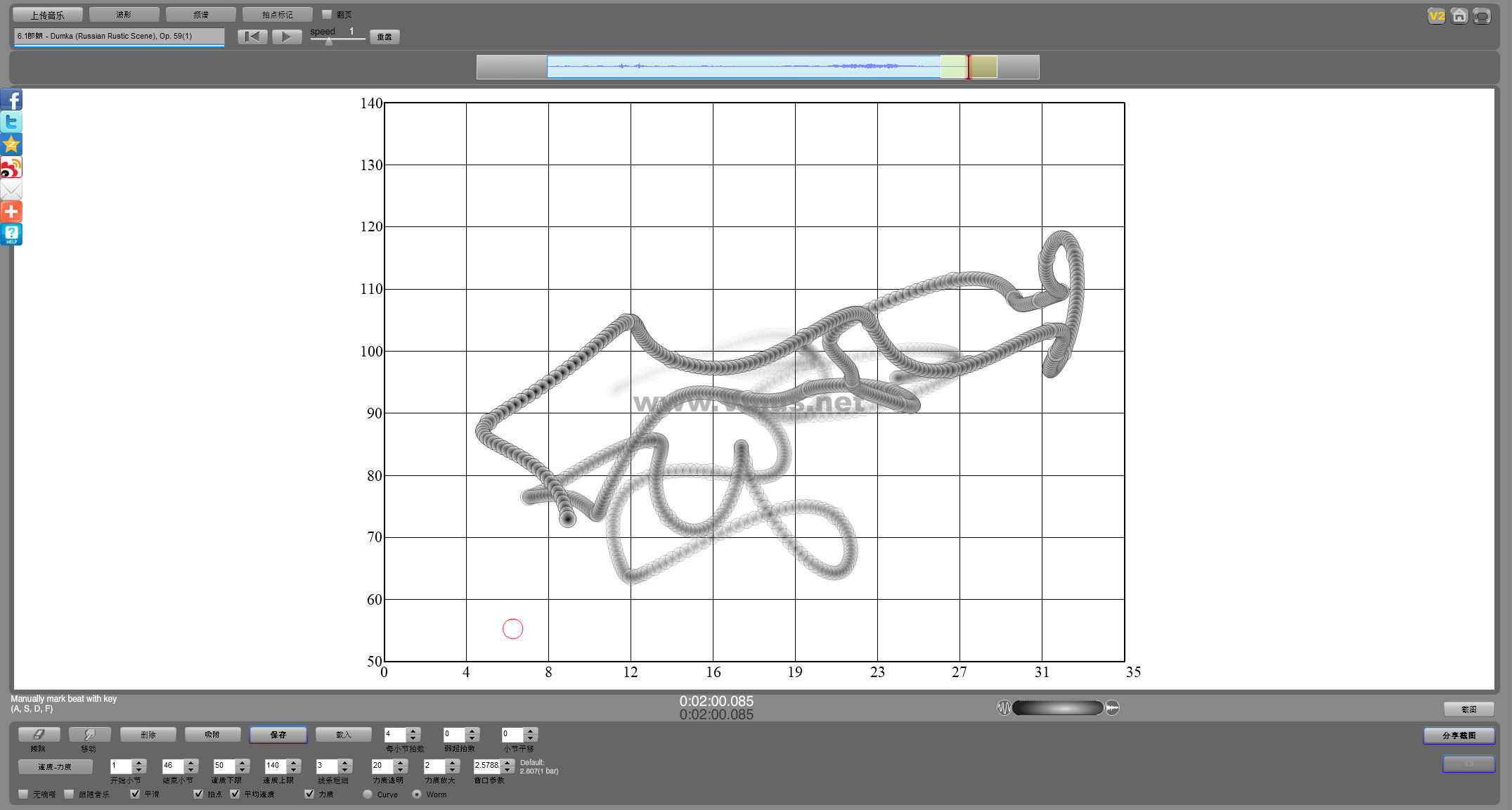The image size is (1512, 810).
Task: Uncheck the 平滑 (smooth) checkbox
Action: tap(135, 794)
